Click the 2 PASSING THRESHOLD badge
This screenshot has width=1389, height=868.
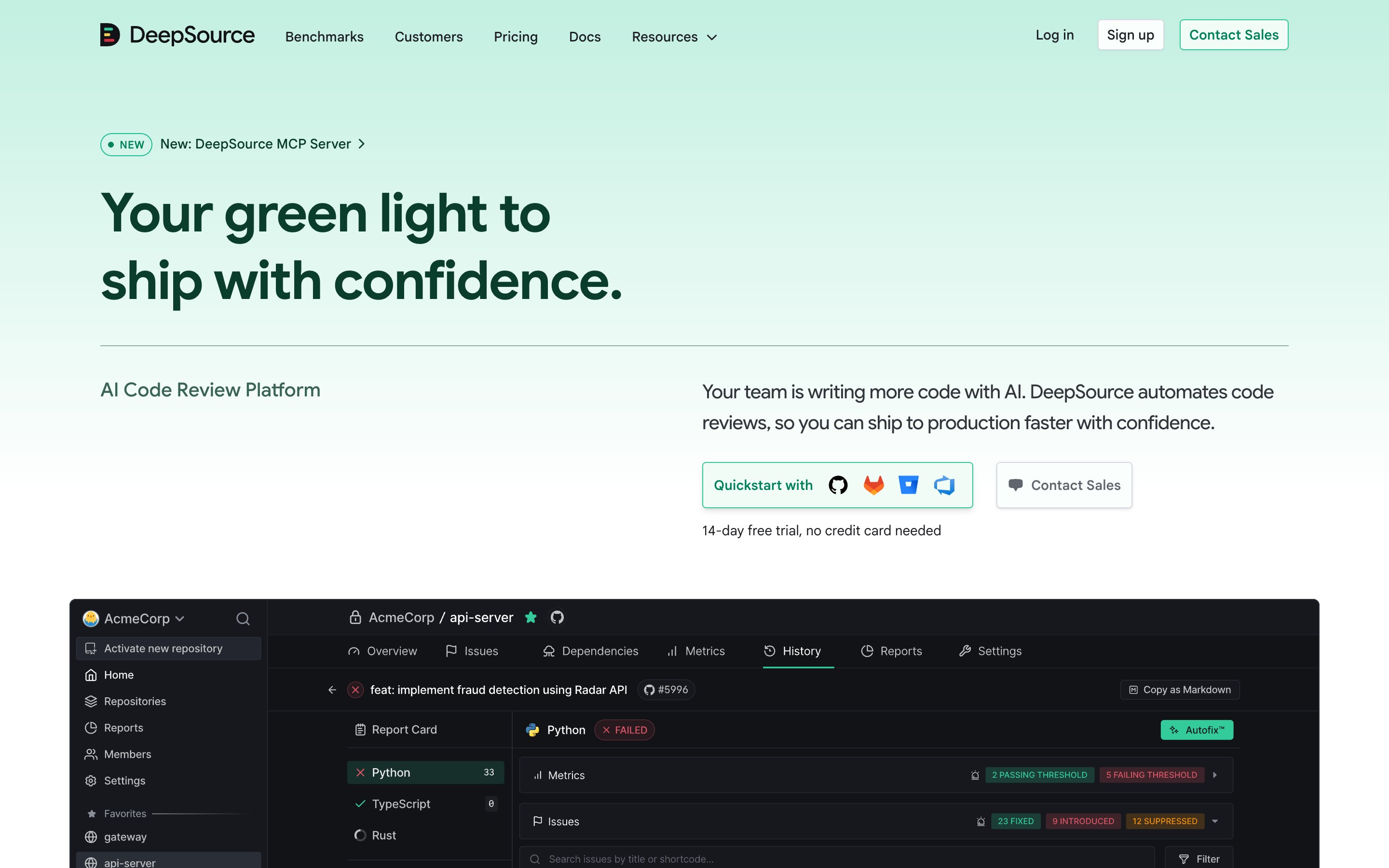click(1039, 775)
